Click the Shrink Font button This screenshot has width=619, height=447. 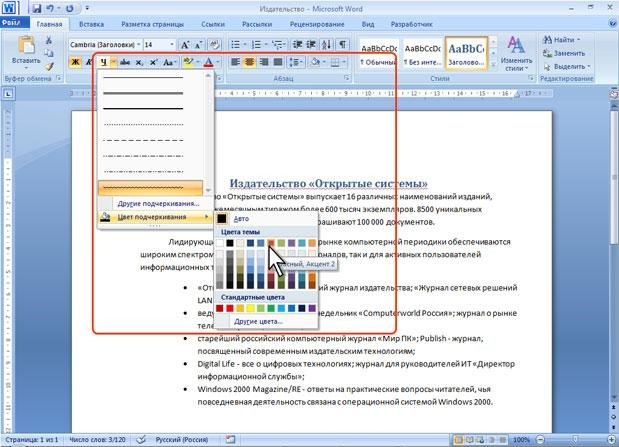[x=199, y=45]
